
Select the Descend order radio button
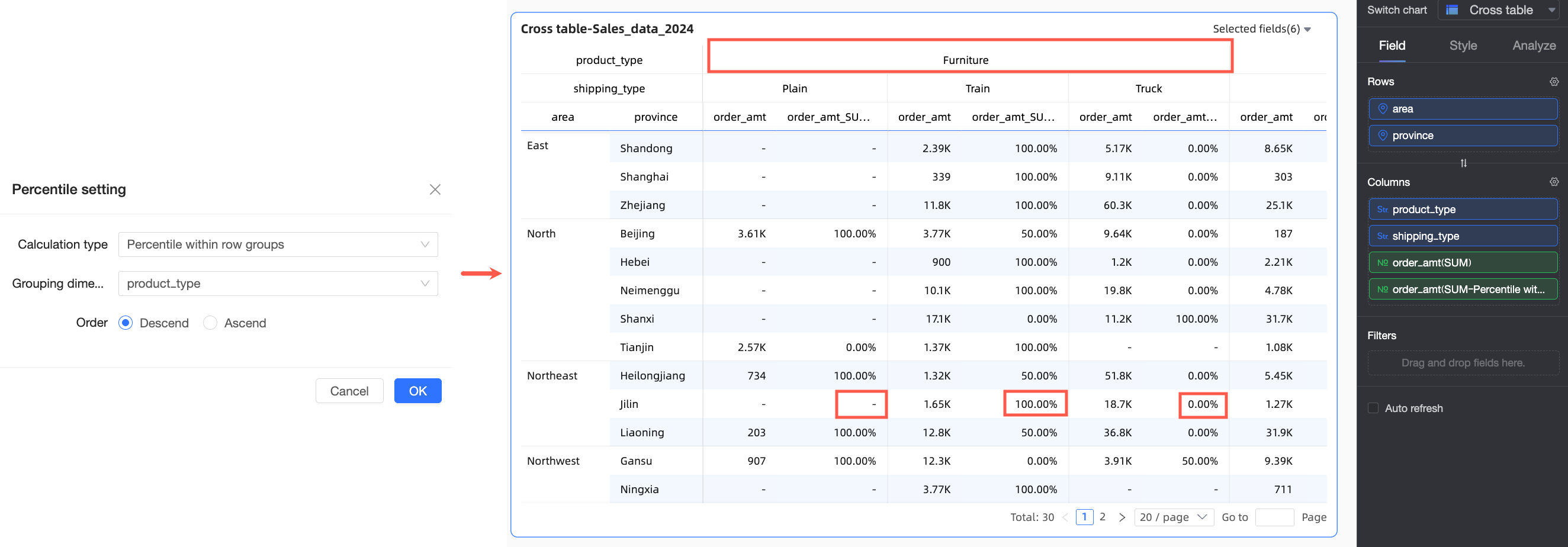click(x=126, y=323)
